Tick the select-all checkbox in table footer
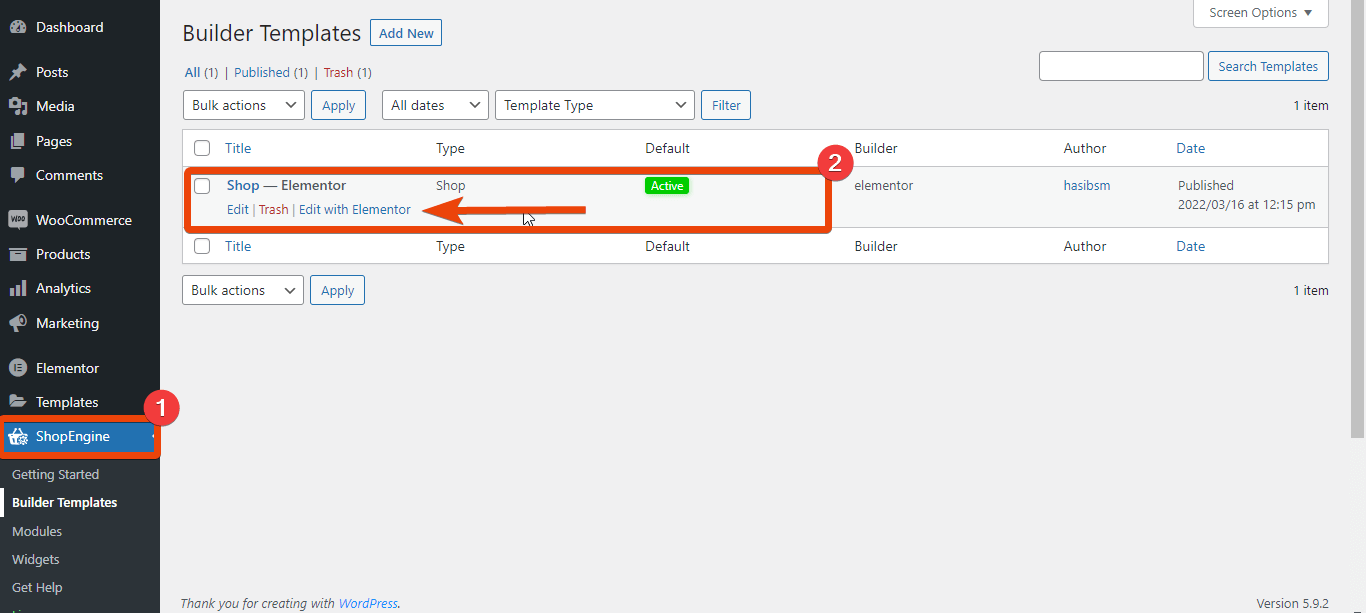Screen dimensions: 1366x613 (x=202, y=246)
